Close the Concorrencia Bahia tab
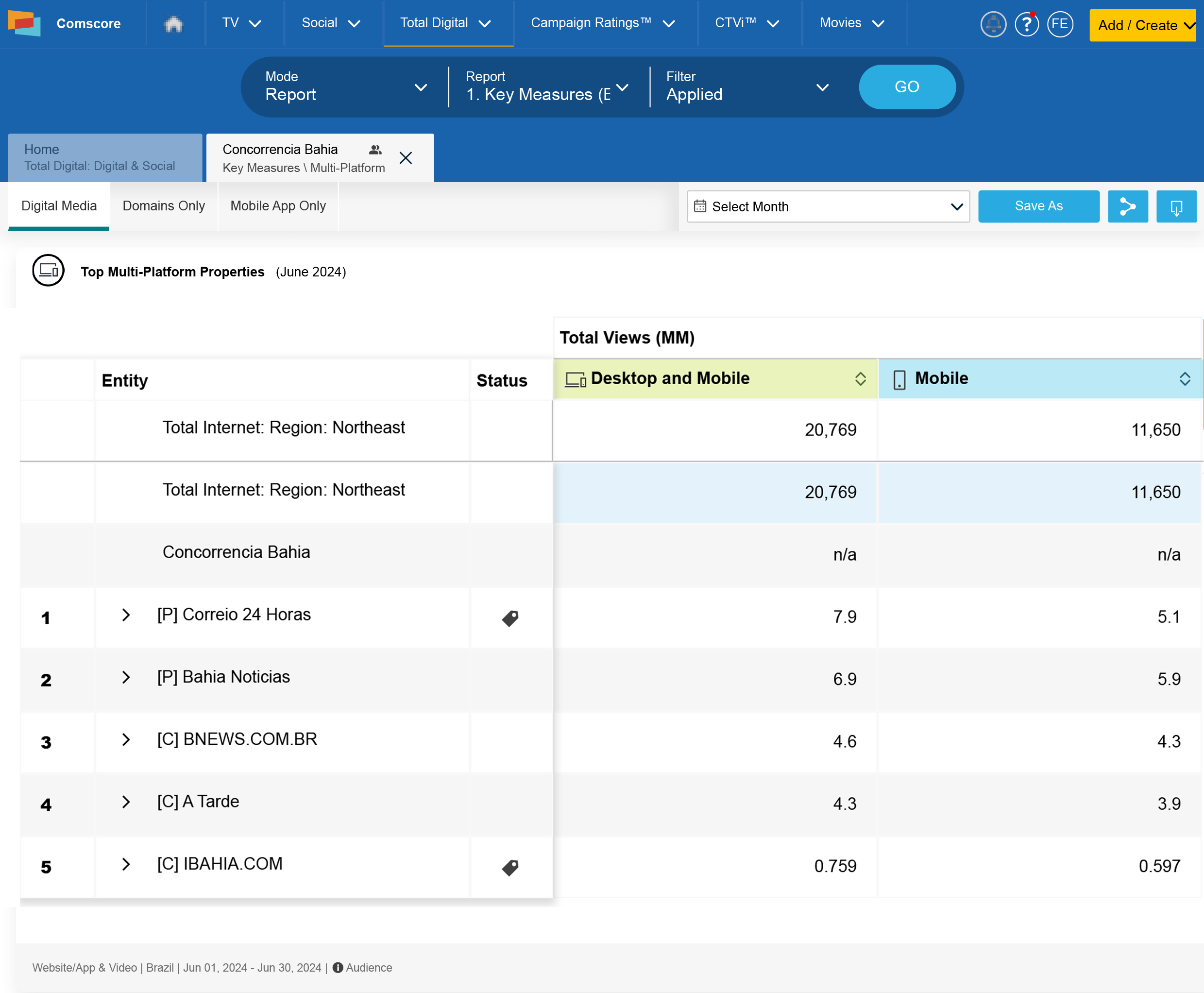The width and height of the screenshot is (1204, 993). [x=406, y=158]
